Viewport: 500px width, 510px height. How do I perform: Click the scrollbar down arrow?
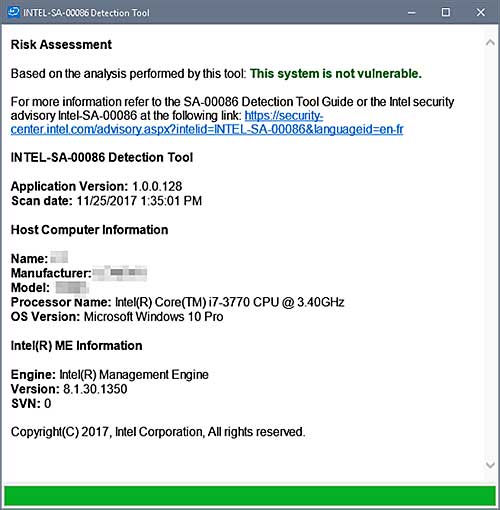click(x=490, y=465)
